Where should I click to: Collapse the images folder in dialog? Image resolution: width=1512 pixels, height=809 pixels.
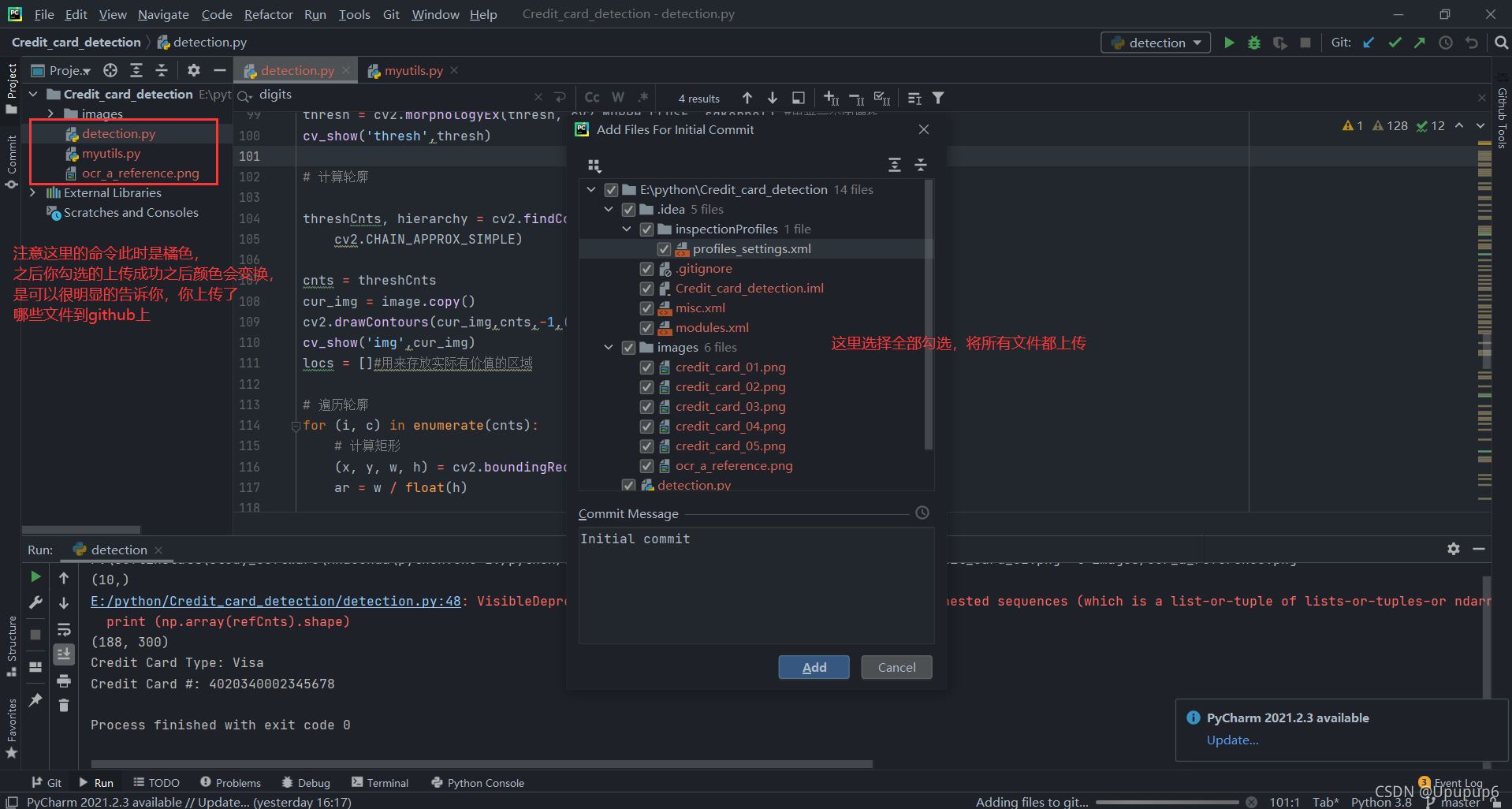pos(609,348)
